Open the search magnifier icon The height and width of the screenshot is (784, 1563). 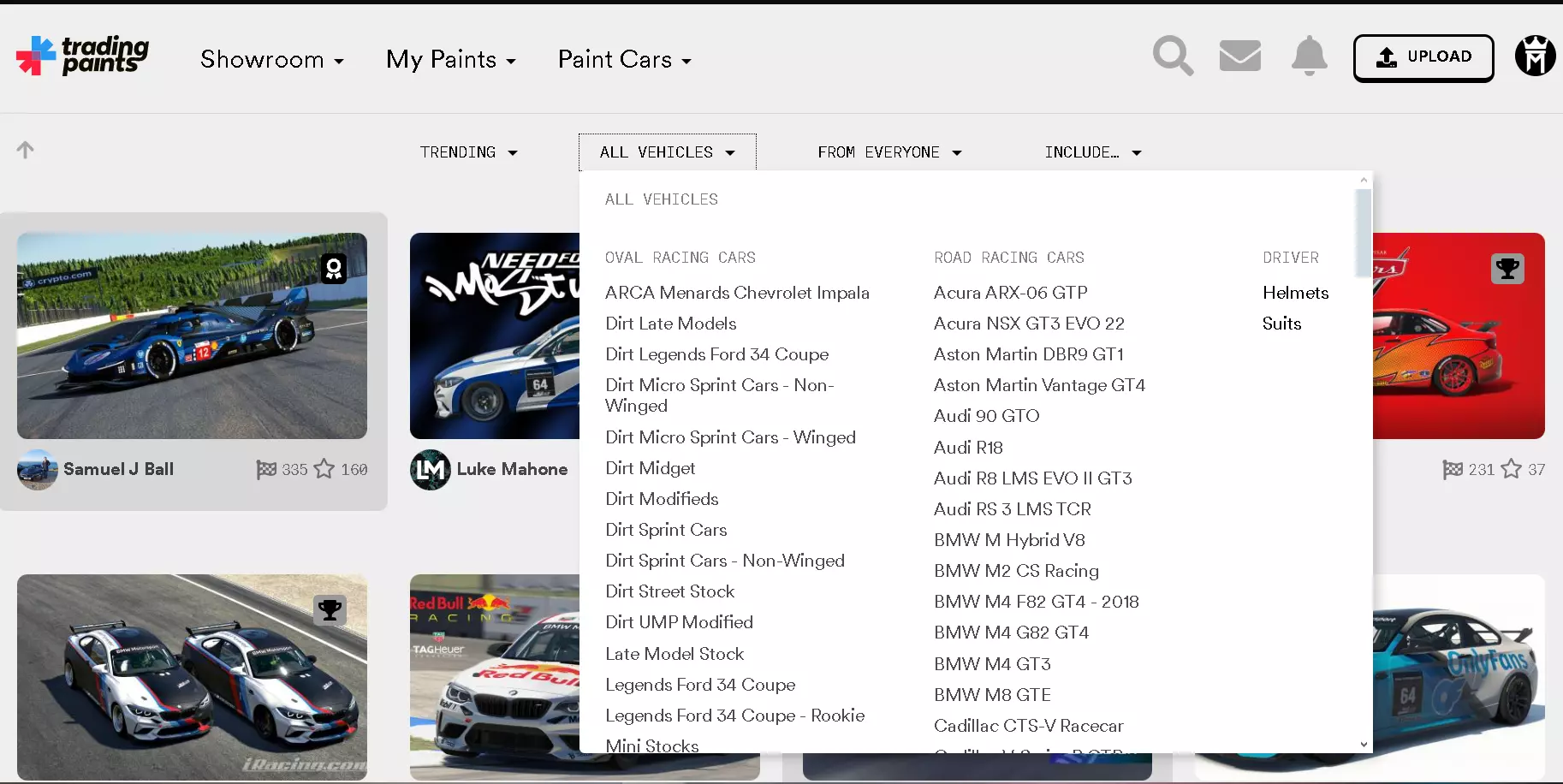tap(1173, 56)
